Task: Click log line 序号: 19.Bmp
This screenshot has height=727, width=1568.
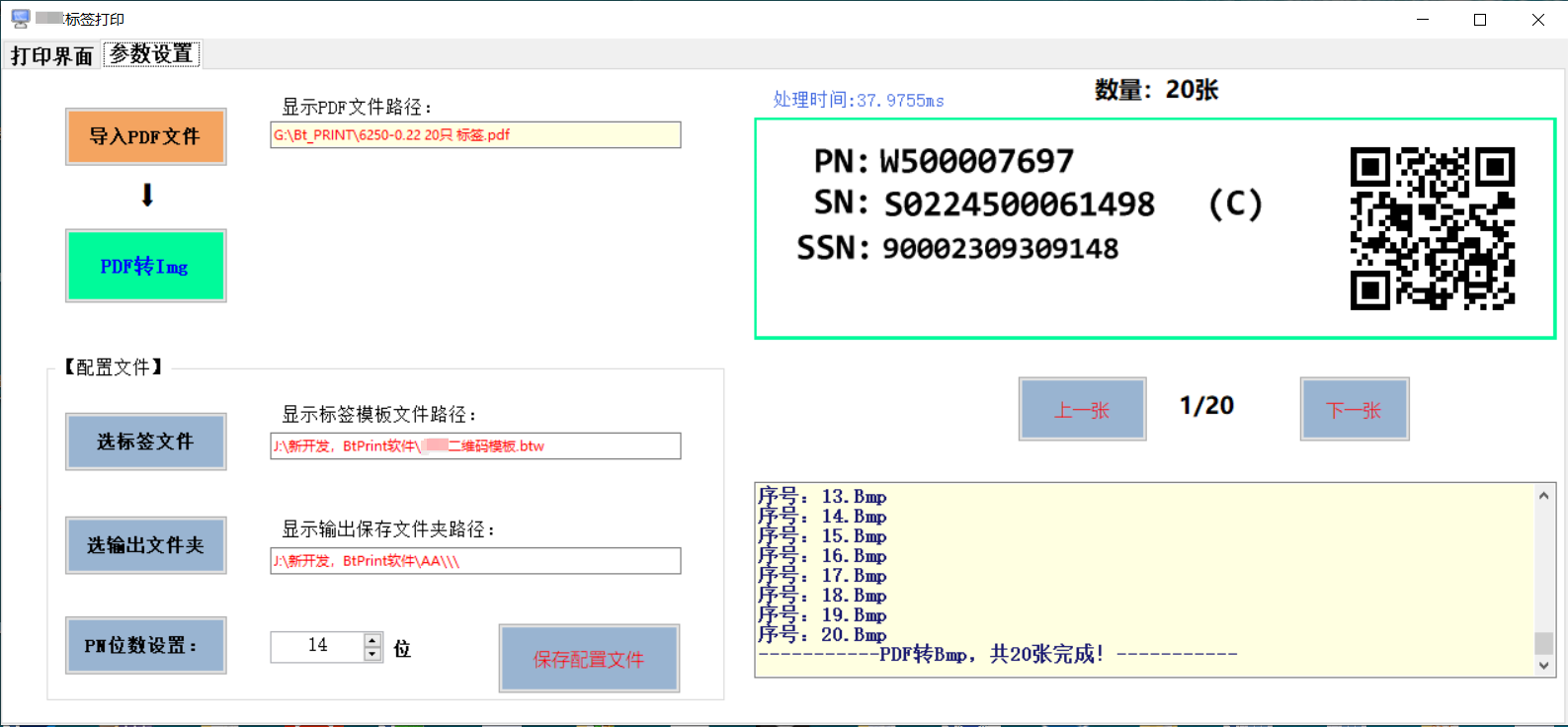Action: [822, 615]
